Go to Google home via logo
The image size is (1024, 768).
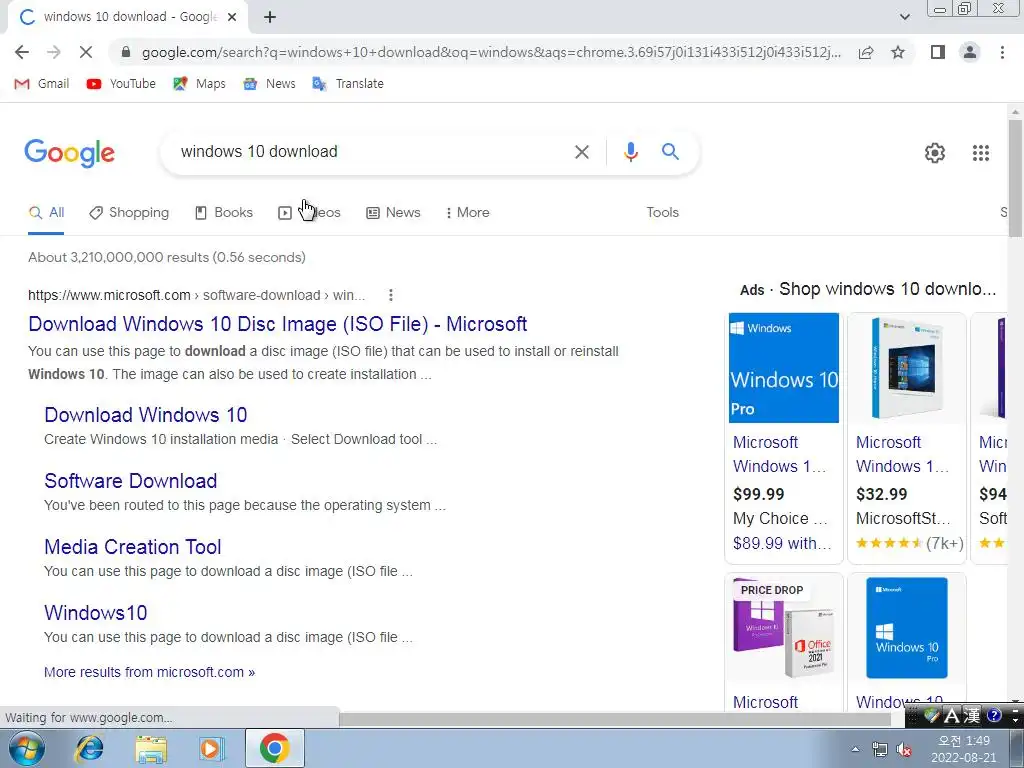point(69,153)
